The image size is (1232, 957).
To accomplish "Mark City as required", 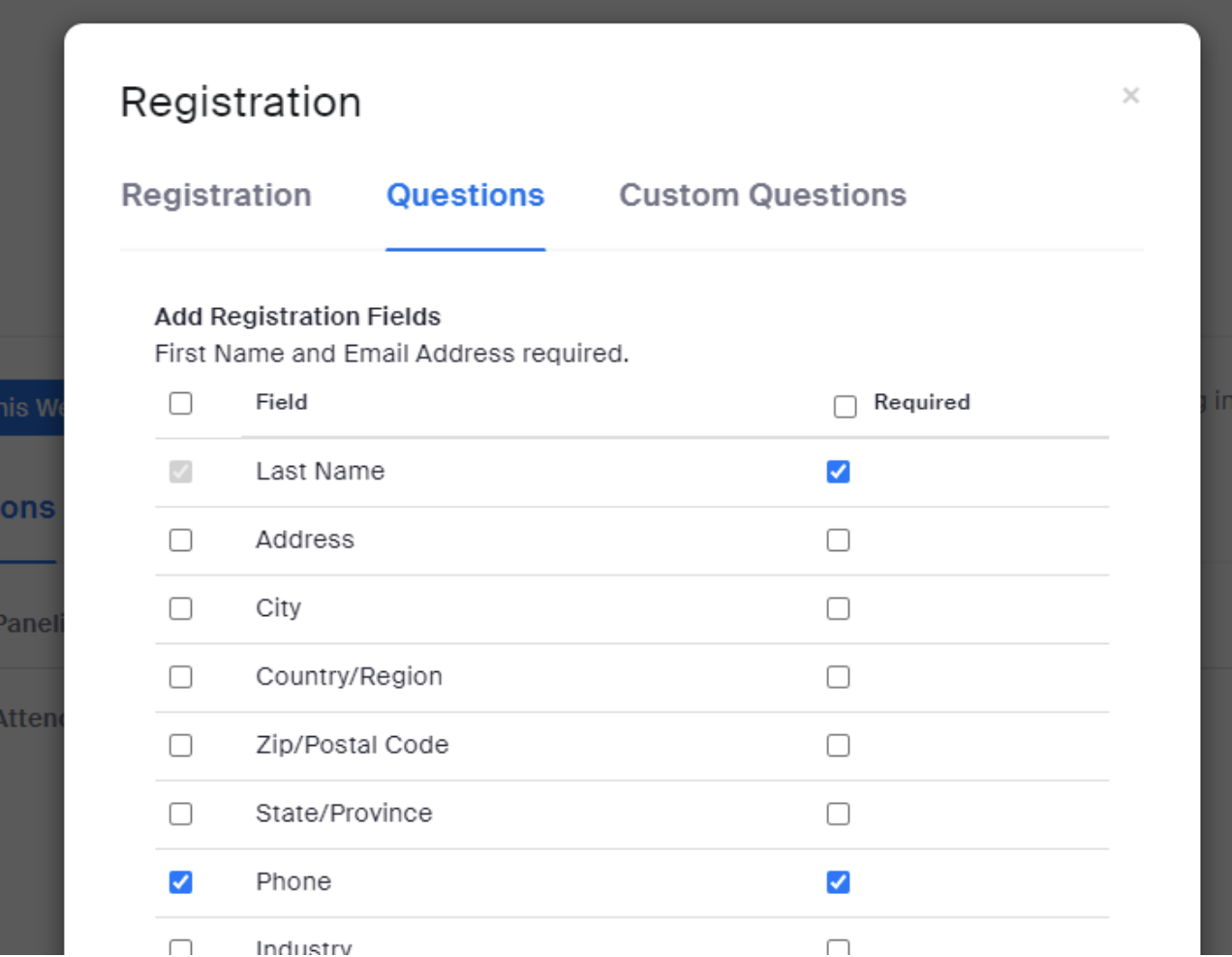I will (839, 608).
